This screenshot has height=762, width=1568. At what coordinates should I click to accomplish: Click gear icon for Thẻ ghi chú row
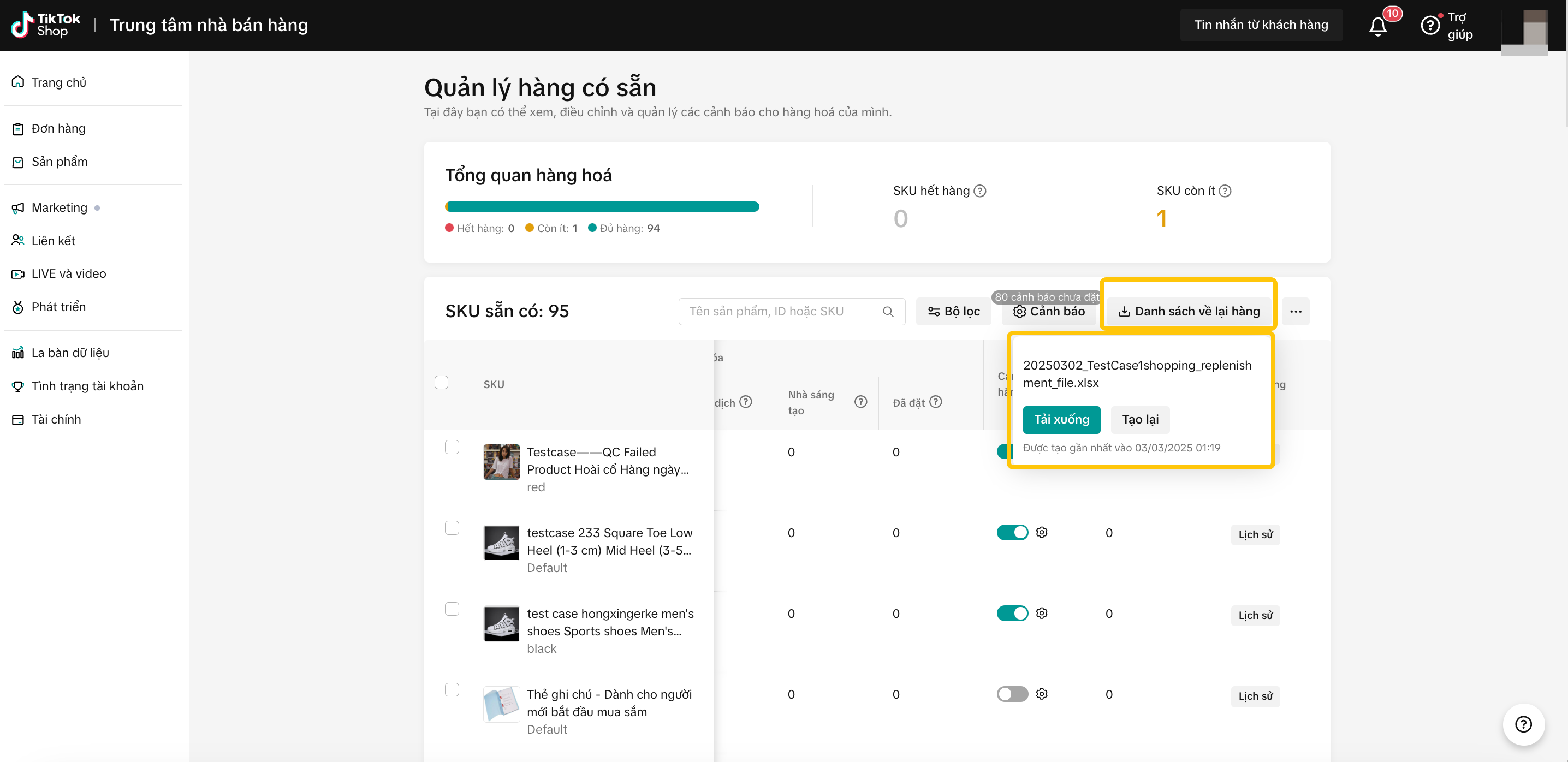1042,694
